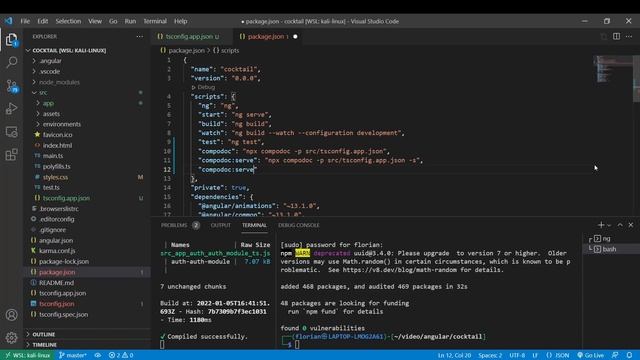Screen dimensions: 640x360
Task: Change indentation via Spaces: 2
Action: (x=490, y=355)
